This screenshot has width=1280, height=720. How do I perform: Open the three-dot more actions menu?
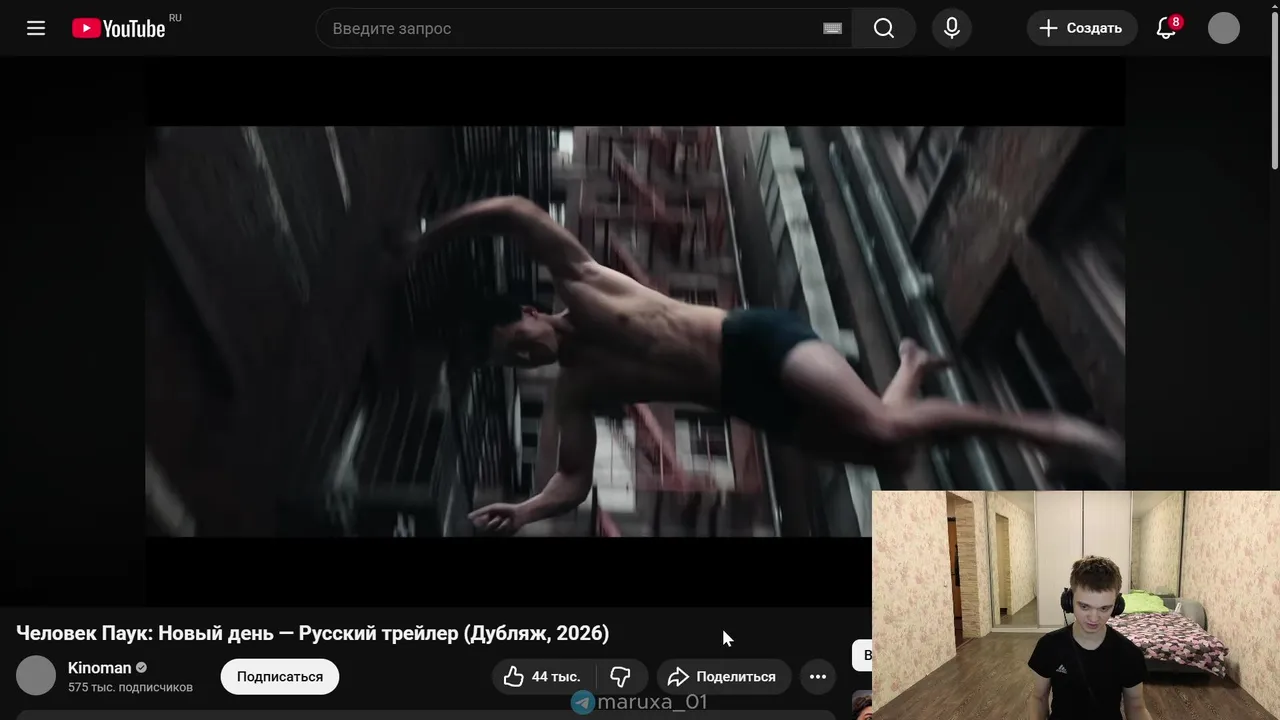pos(817,677)
